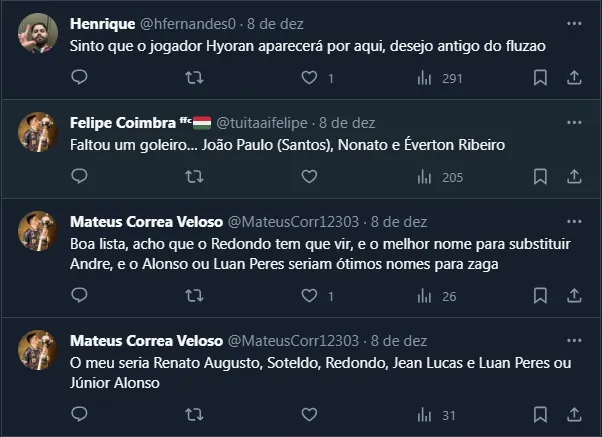This screenshot has height=437, width=602.
Task: Bookmark Henrique's tweet
Action: tap(540, 77)
